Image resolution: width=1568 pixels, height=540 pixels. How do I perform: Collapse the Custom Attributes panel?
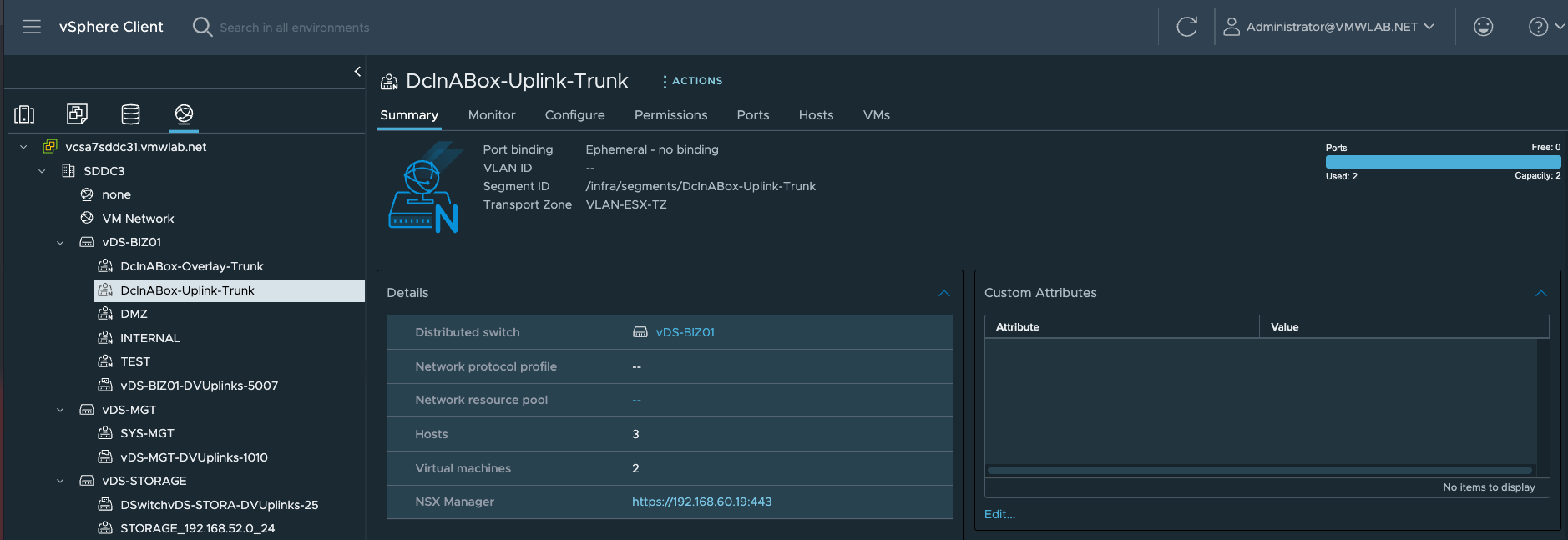(x=1541, y=293)
